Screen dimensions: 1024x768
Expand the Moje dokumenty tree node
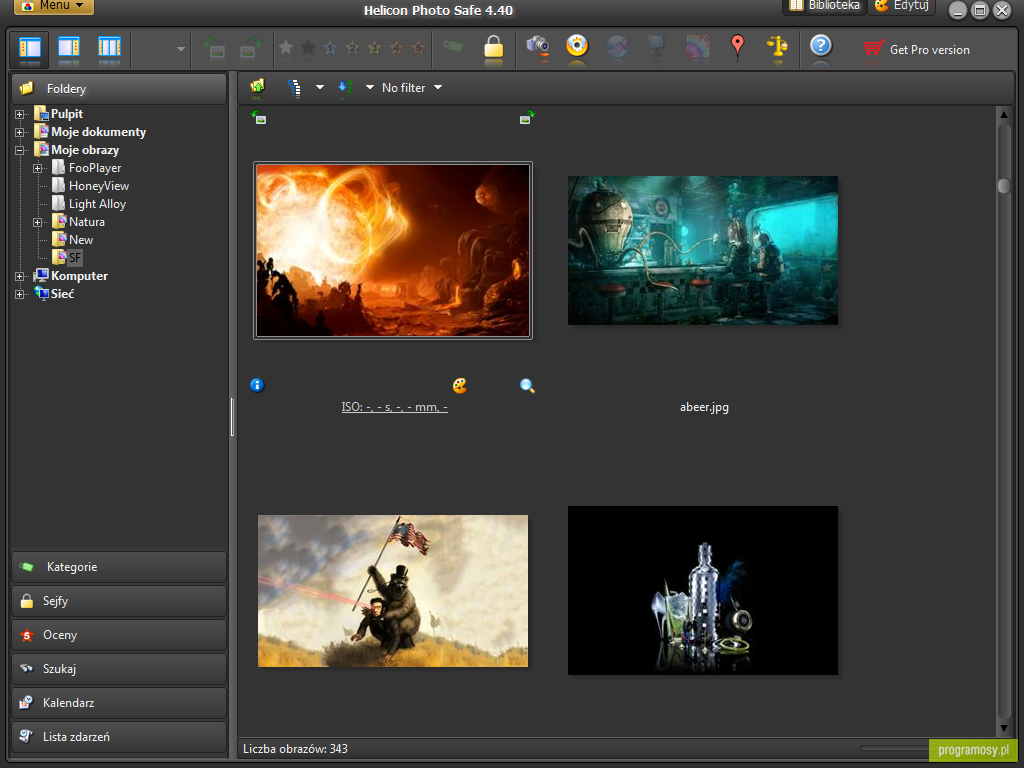click(20, 132)
